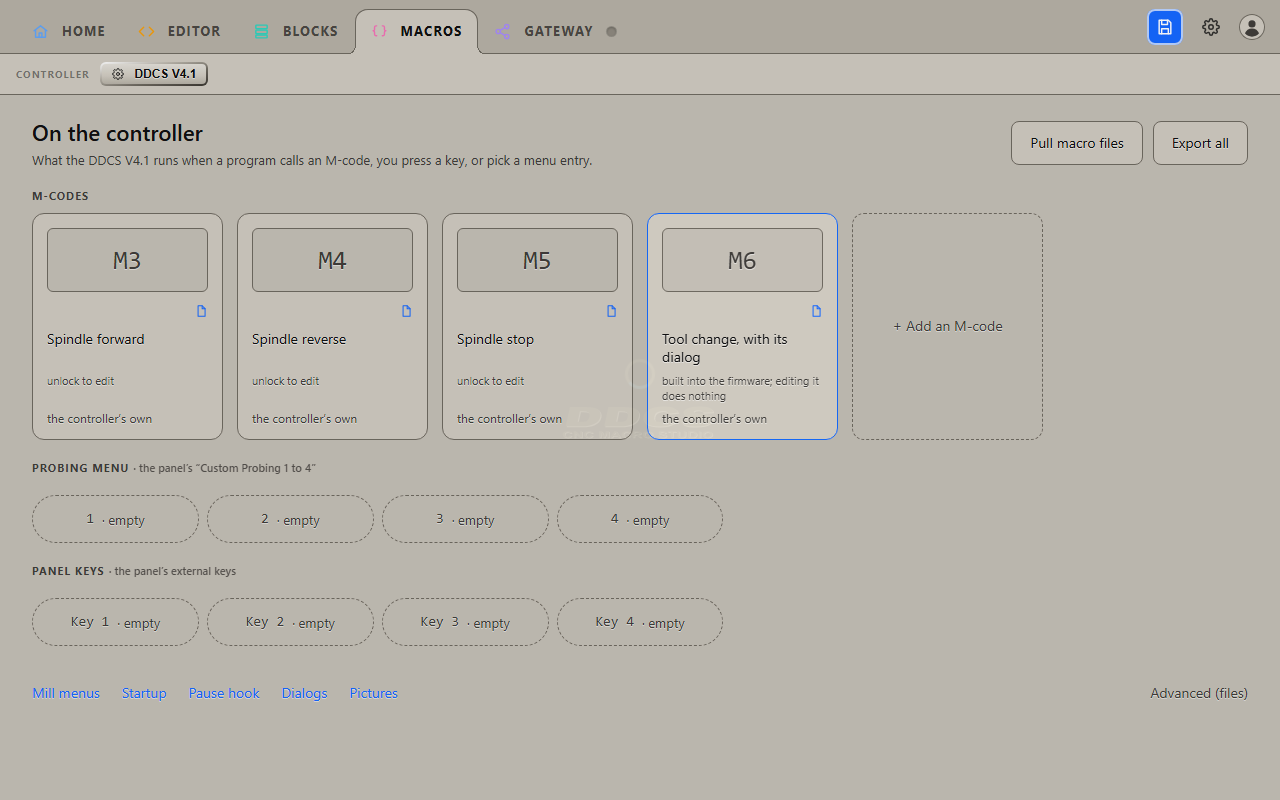The height and width of the screenshot is (800, 1280).
Task: Click probing menu slot 4 empty
Action: [x=640, y=519]
